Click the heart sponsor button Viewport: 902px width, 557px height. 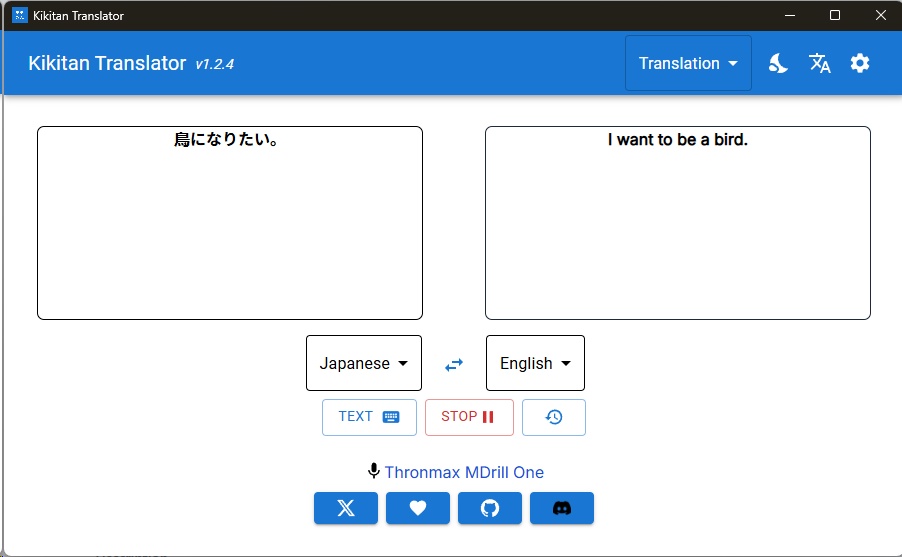[418, 508]
